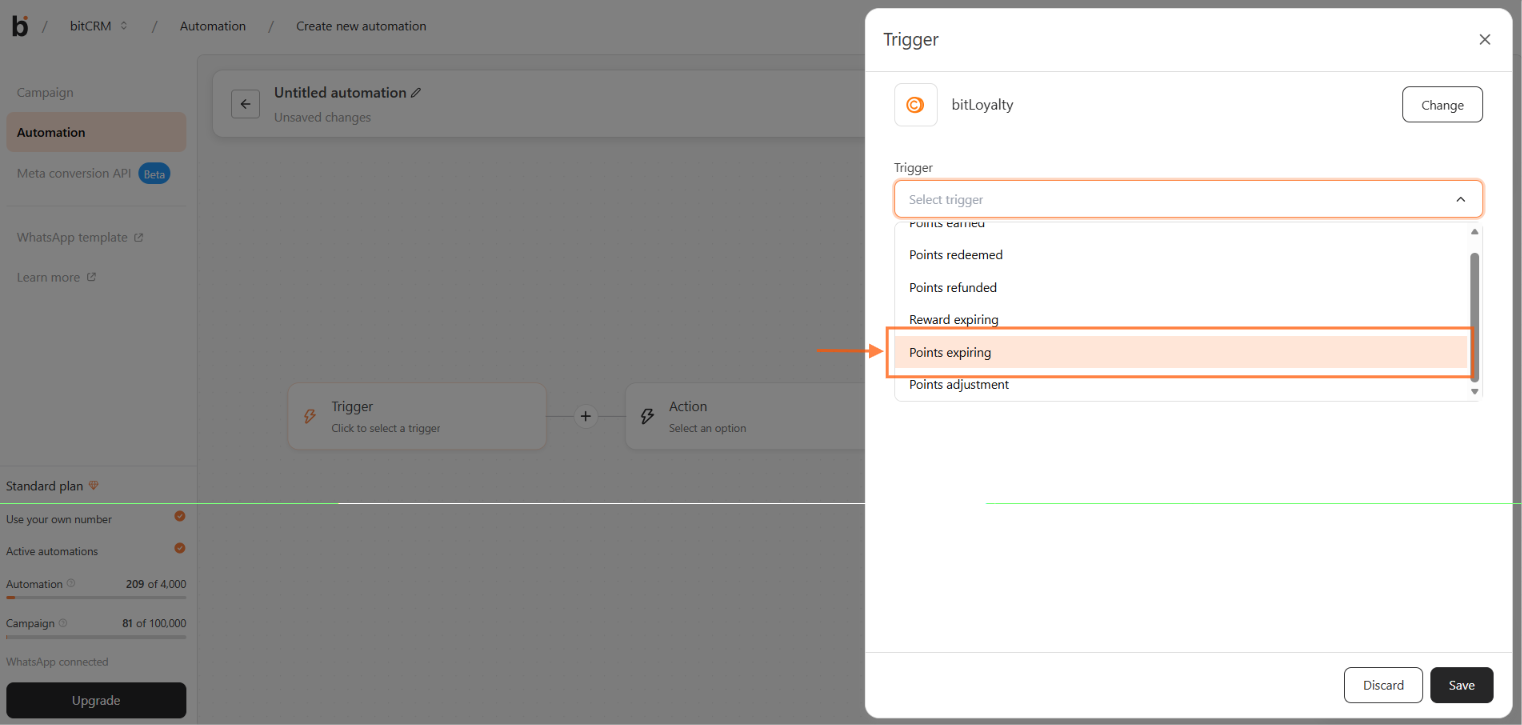Click the Save button
Viewport: 1522px width, 725px height.
click(1461, 685)
